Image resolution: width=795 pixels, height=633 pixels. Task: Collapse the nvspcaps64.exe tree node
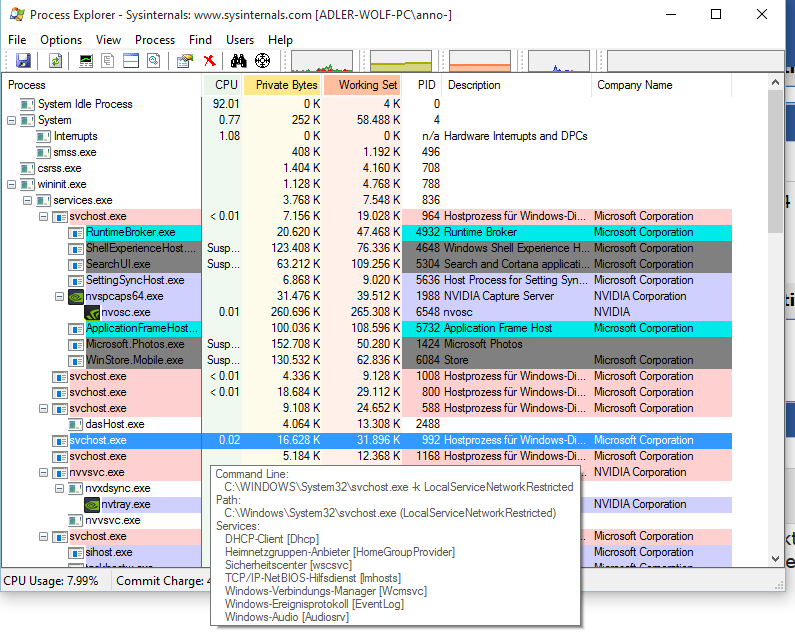pyautogui.click(x=59, y=296)
